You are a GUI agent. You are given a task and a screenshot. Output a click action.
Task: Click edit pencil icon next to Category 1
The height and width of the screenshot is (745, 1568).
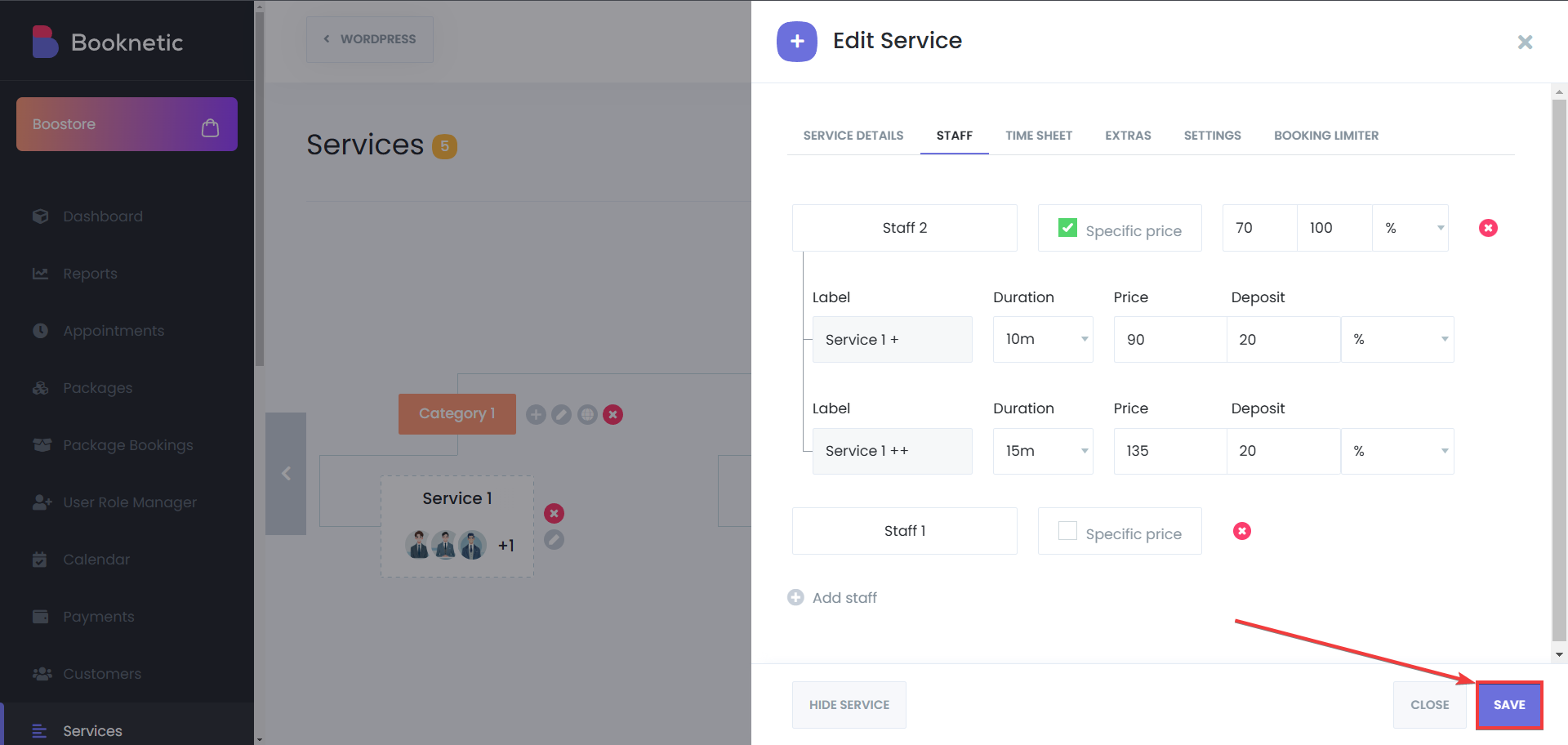tap(561, 415)
